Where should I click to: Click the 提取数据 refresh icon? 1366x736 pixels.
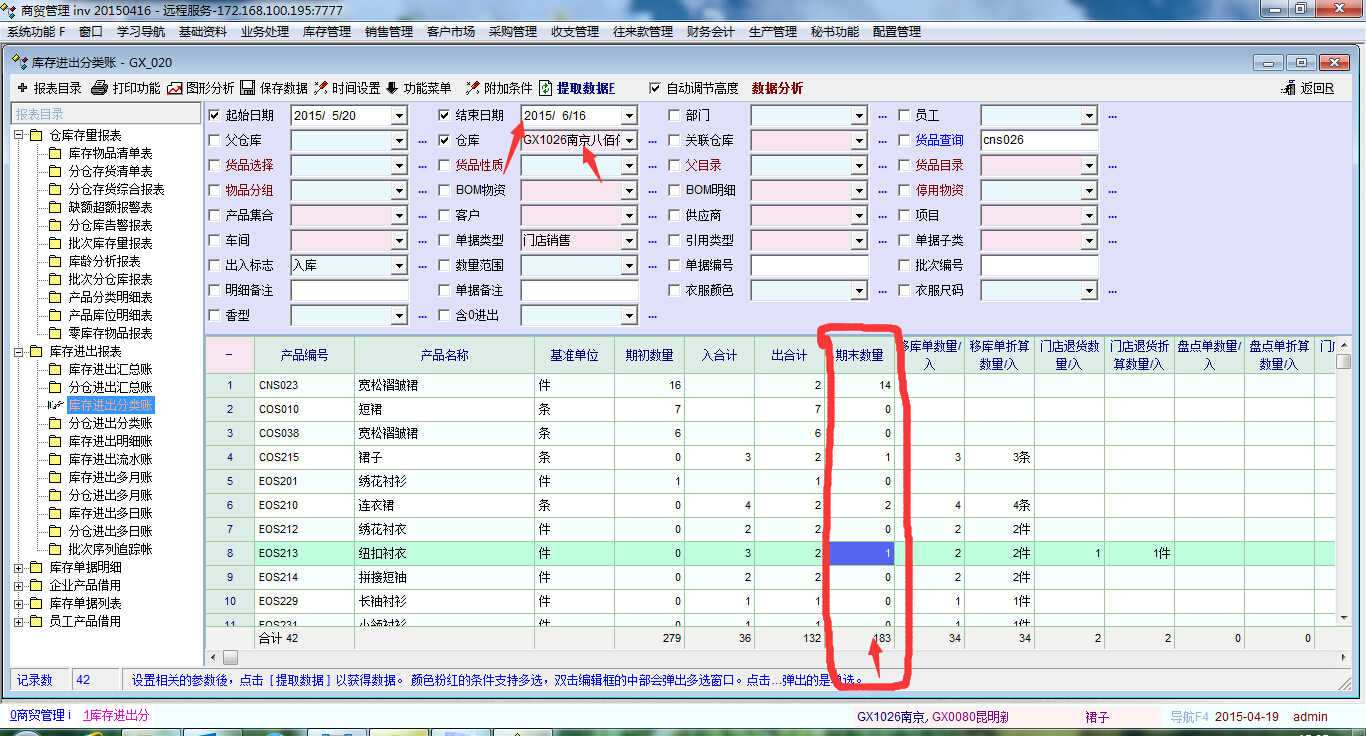[x=546, y=88]
